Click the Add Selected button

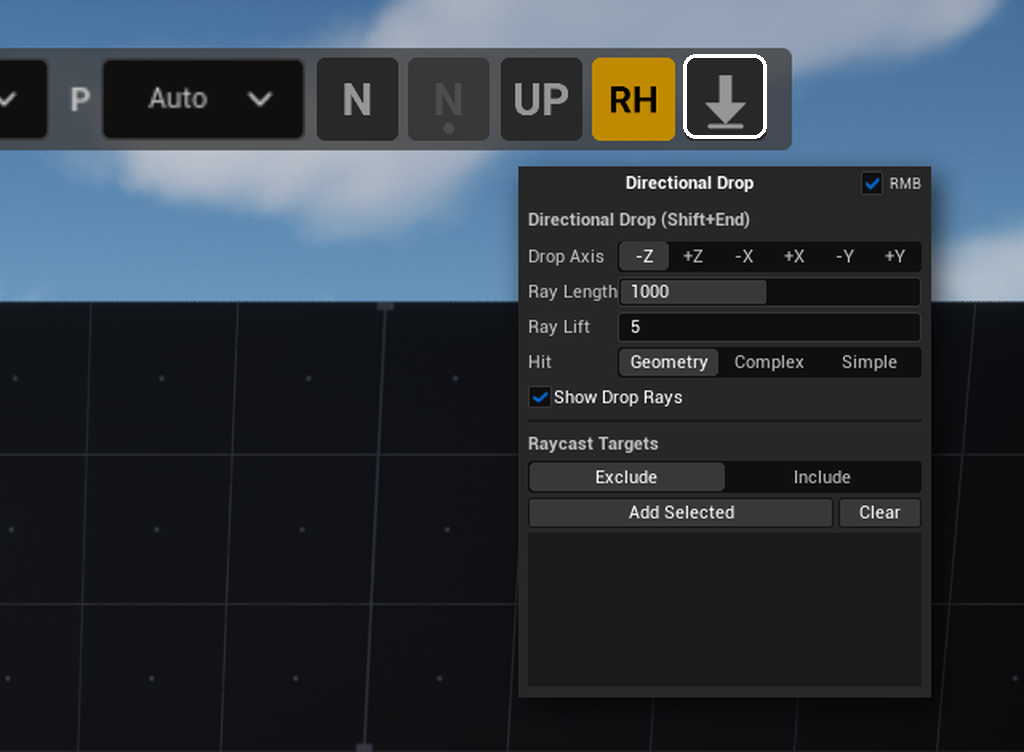click(681, 512)
